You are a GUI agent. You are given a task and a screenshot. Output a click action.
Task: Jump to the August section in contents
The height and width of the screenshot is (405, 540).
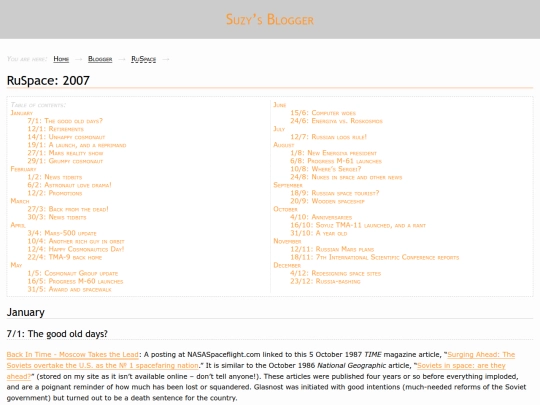(284, 145)
